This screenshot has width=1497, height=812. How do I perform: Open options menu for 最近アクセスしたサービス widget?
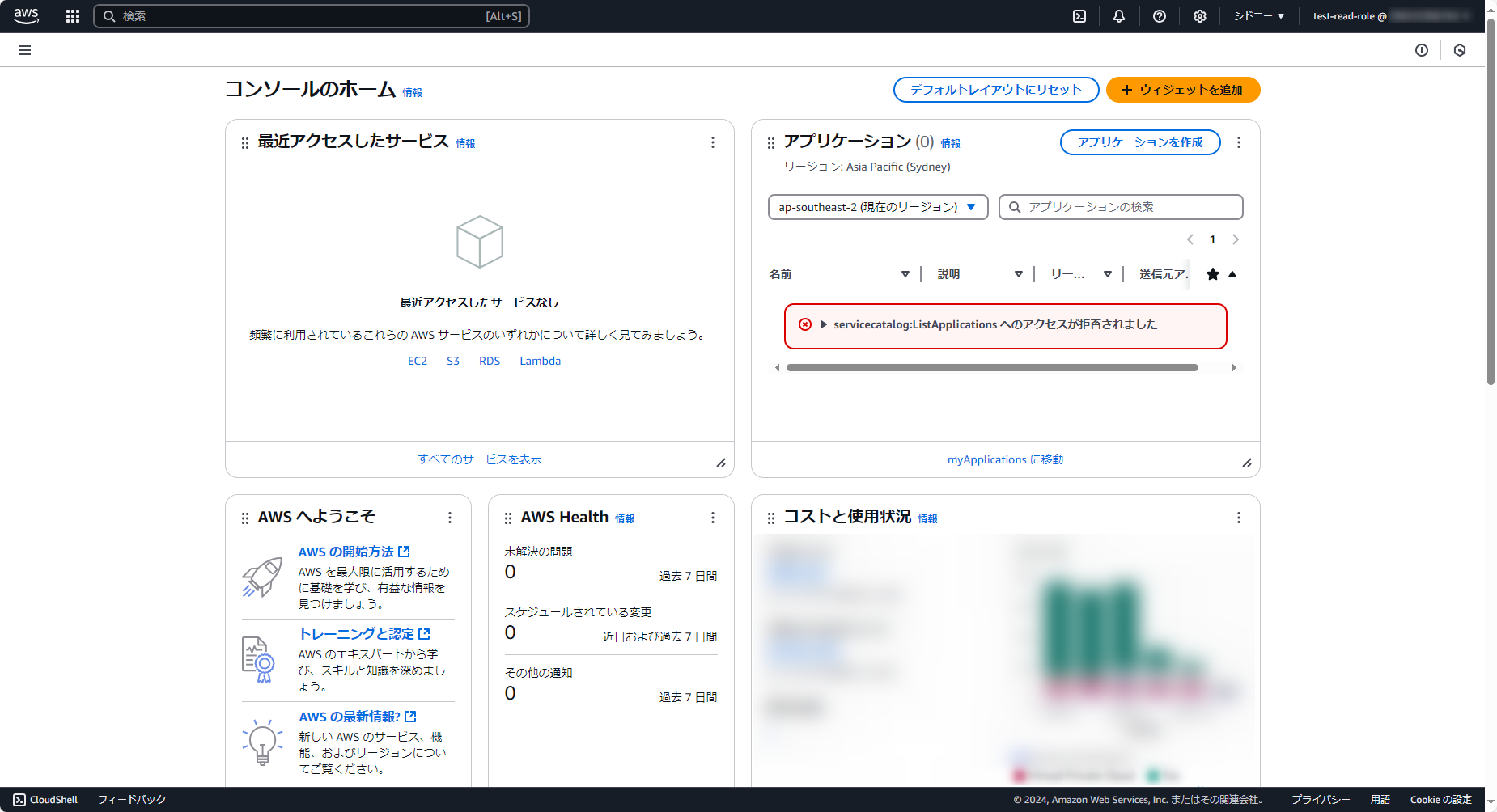[713, 142]
